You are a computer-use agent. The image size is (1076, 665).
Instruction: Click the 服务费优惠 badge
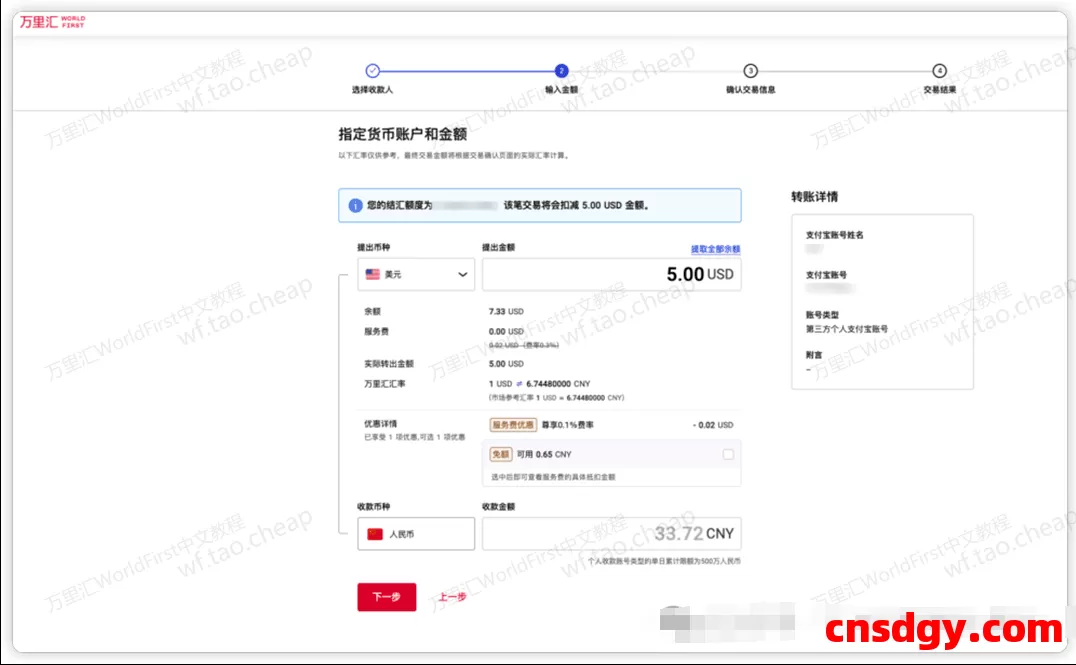point(513,425)
